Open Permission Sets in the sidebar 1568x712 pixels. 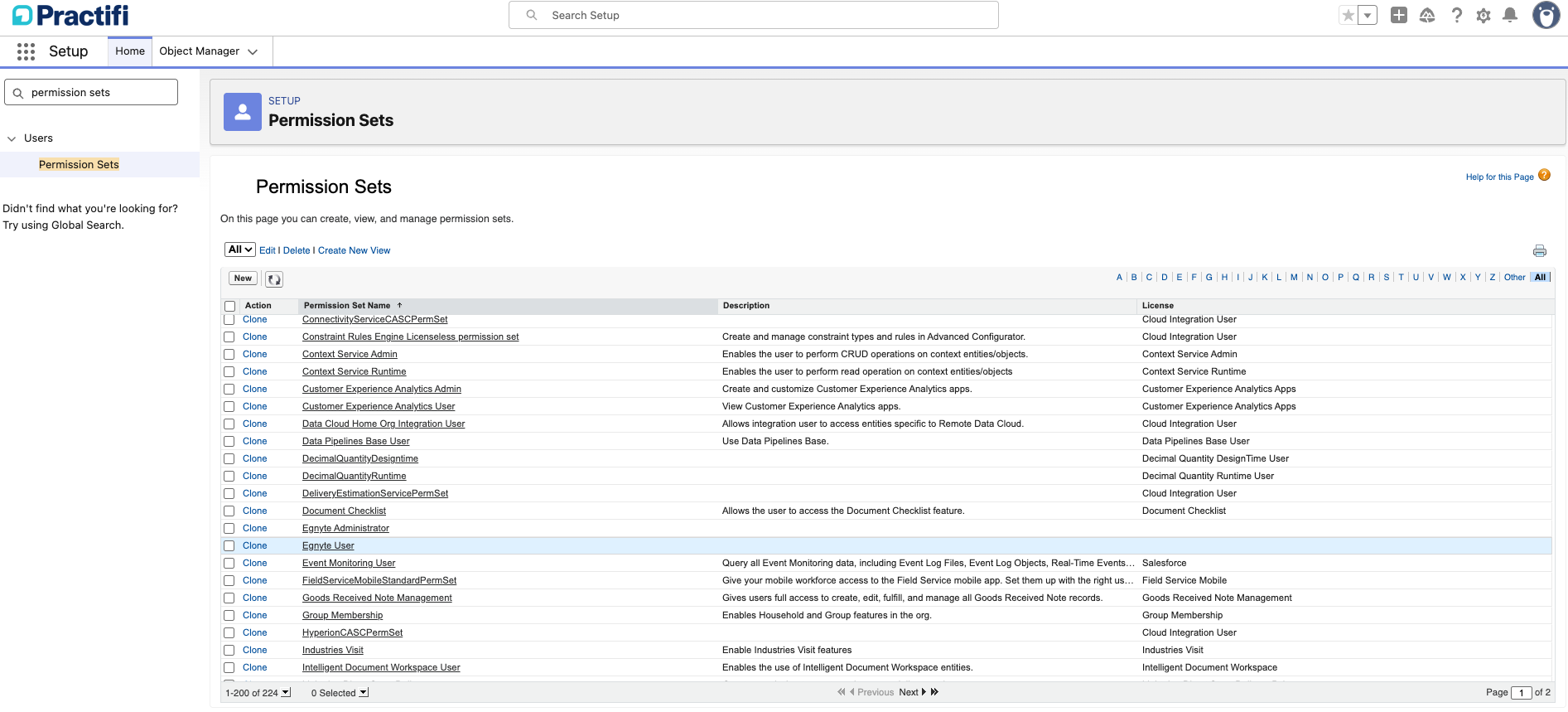tap(79, 164)
